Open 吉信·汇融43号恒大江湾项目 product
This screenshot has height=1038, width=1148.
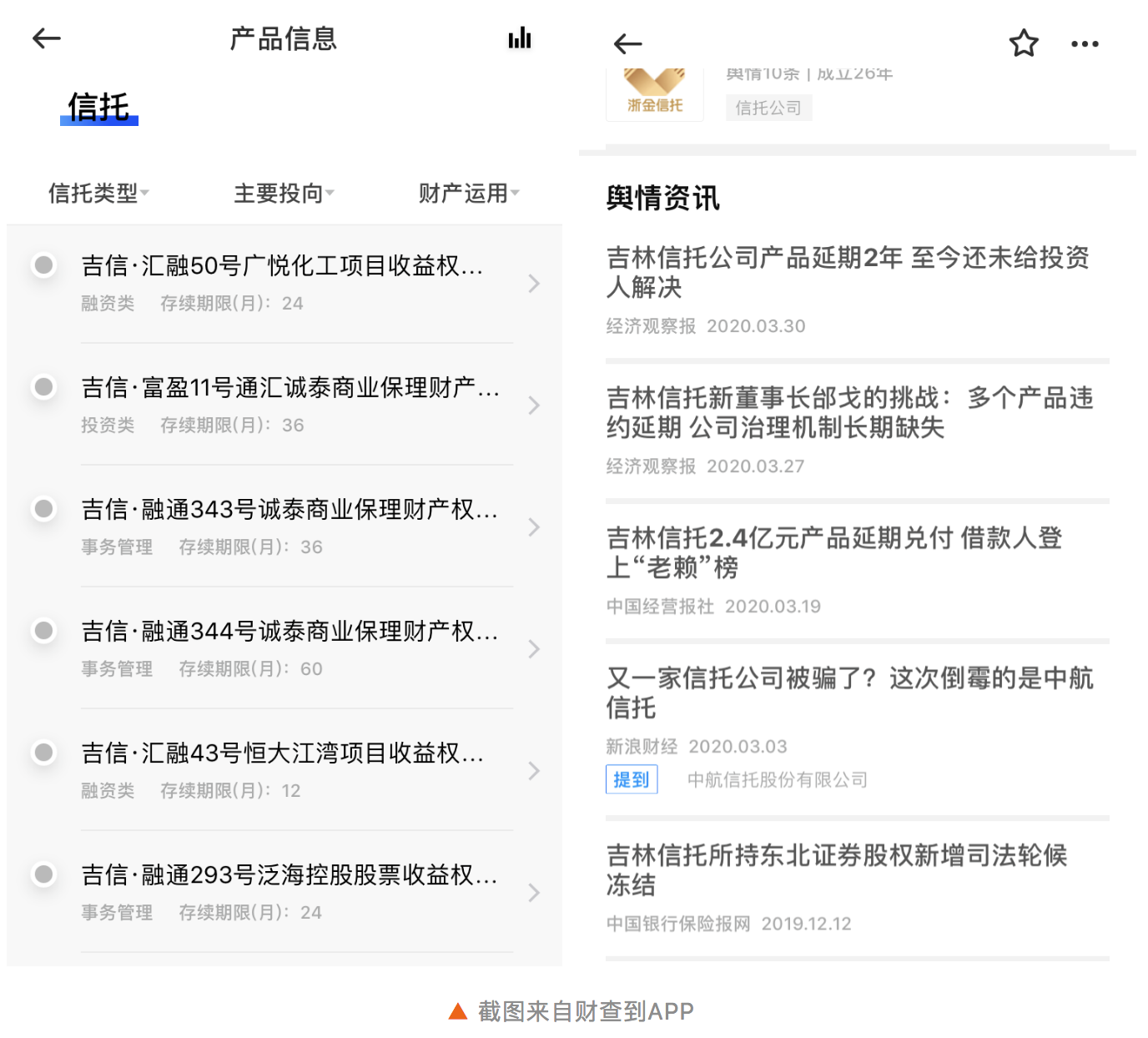click(282, 753)
